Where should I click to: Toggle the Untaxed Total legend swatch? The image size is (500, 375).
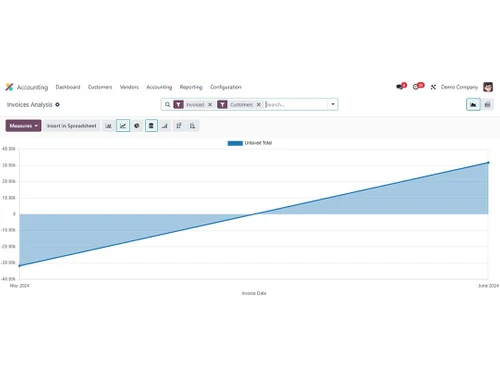click(235, 143)
